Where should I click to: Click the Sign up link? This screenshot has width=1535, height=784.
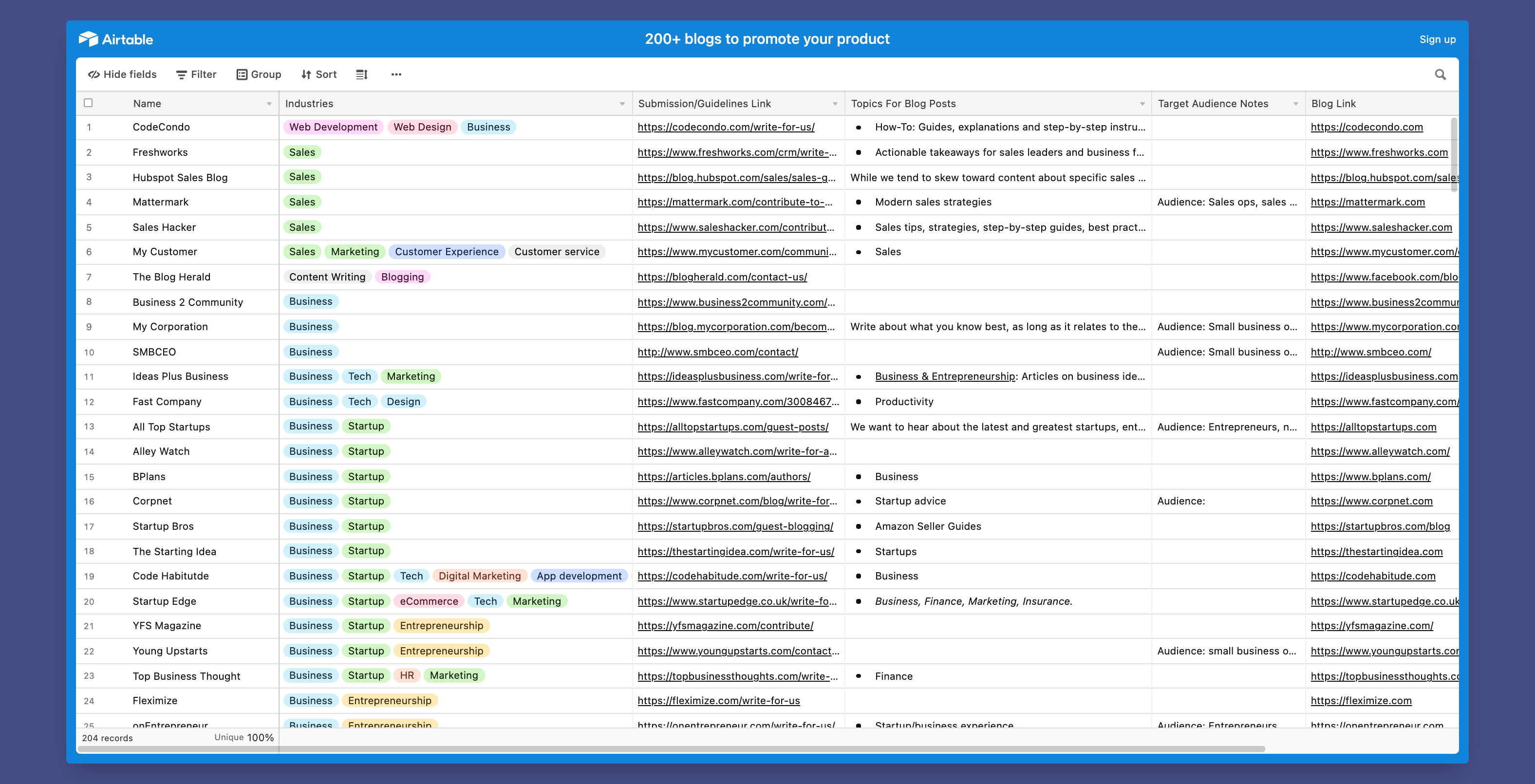[1437, 39]
